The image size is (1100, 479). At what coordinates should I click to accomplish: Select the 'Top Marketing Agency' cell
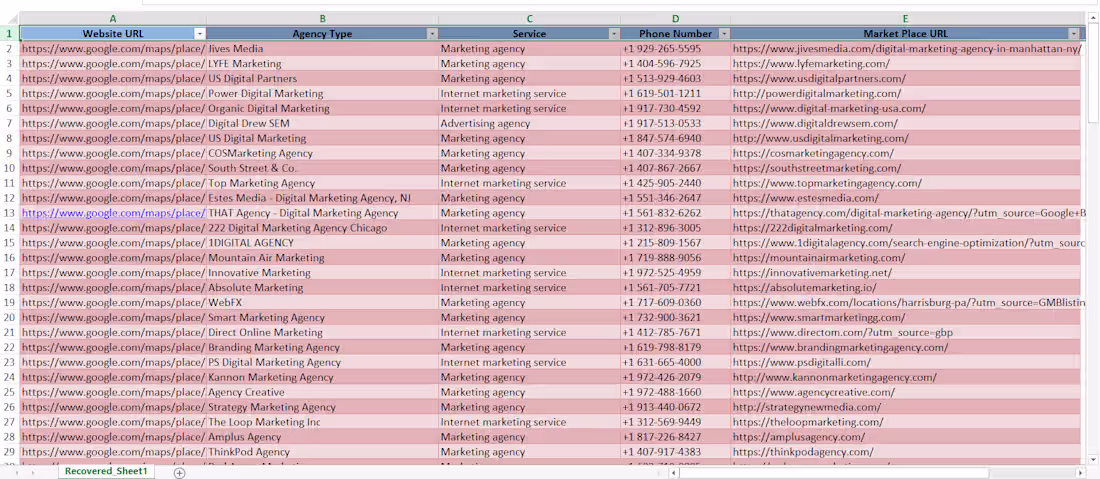(x=322, y=183)
